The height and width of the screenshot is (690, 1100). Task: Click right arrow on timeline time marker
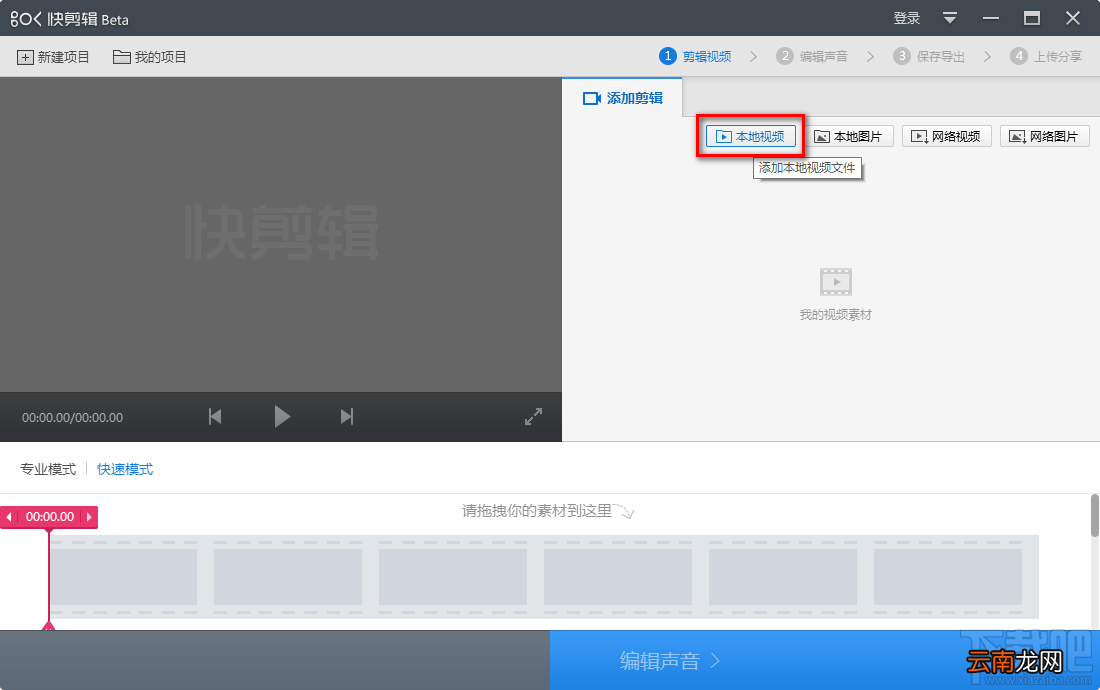[89, 517]
